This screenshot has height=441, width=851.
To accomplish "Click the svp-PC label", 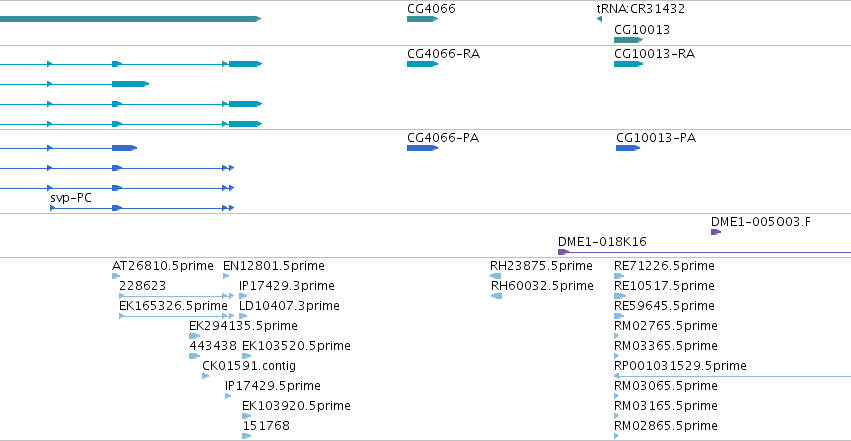I will click(x=71, y=198).
